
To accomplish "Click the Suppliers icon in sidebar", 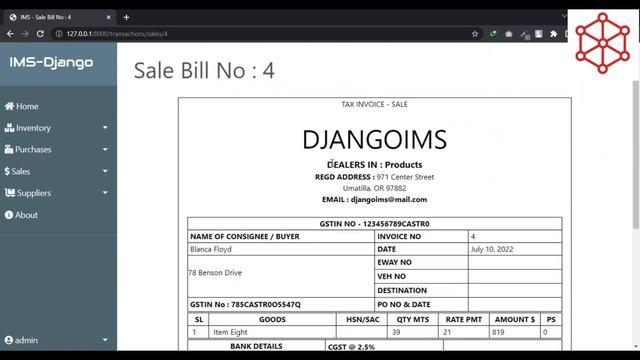I will (x=10, y=193).
